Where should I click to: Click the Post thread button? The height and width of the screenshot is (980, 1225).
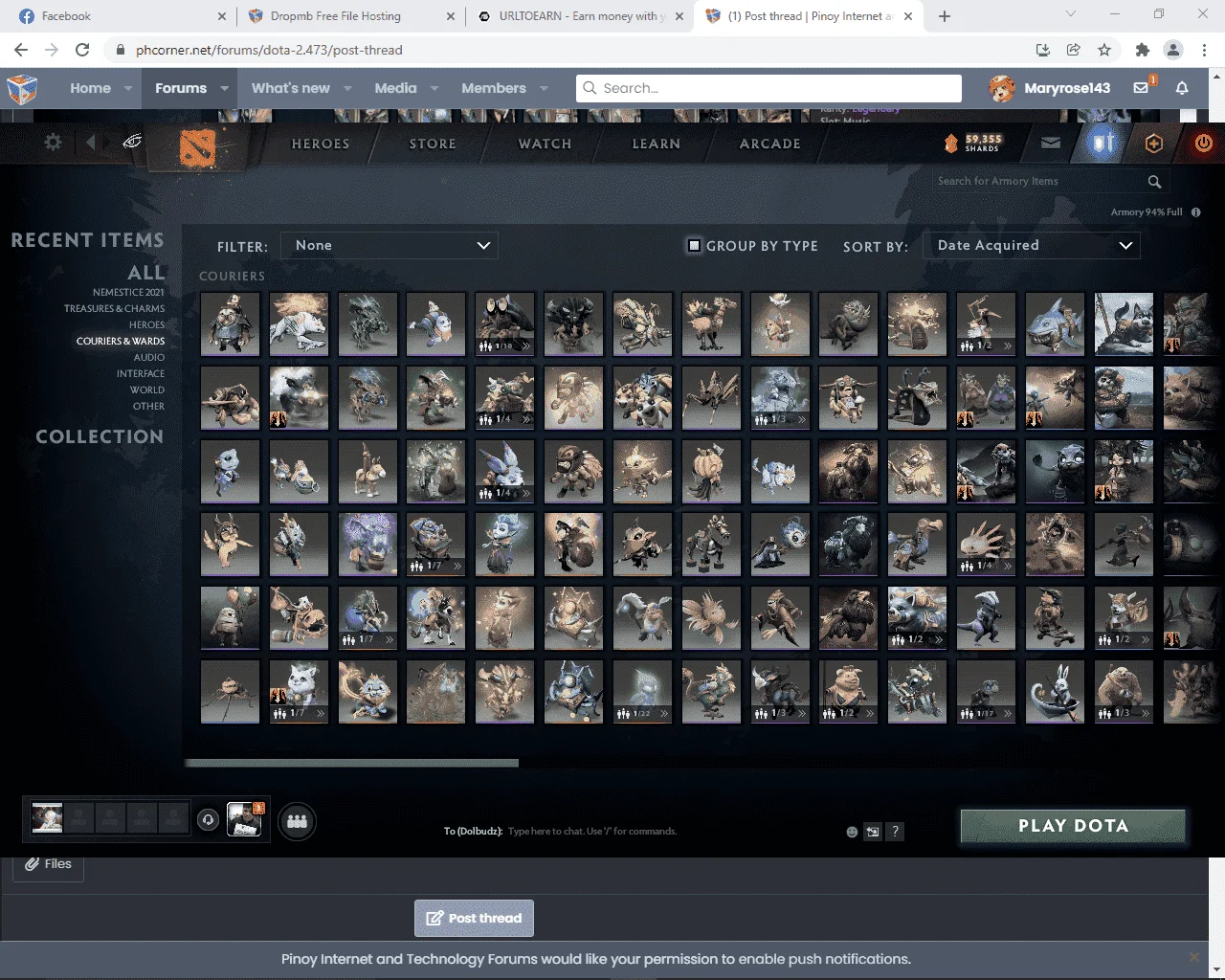click(x=474, y=918)
